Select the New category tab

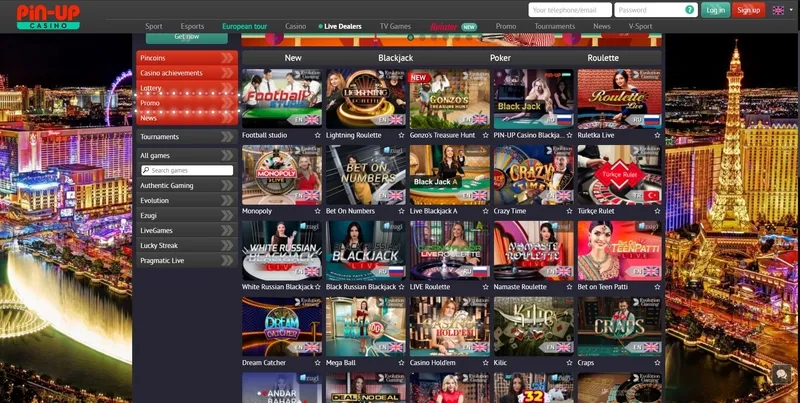pyautogui.click(x=293, y=58)
